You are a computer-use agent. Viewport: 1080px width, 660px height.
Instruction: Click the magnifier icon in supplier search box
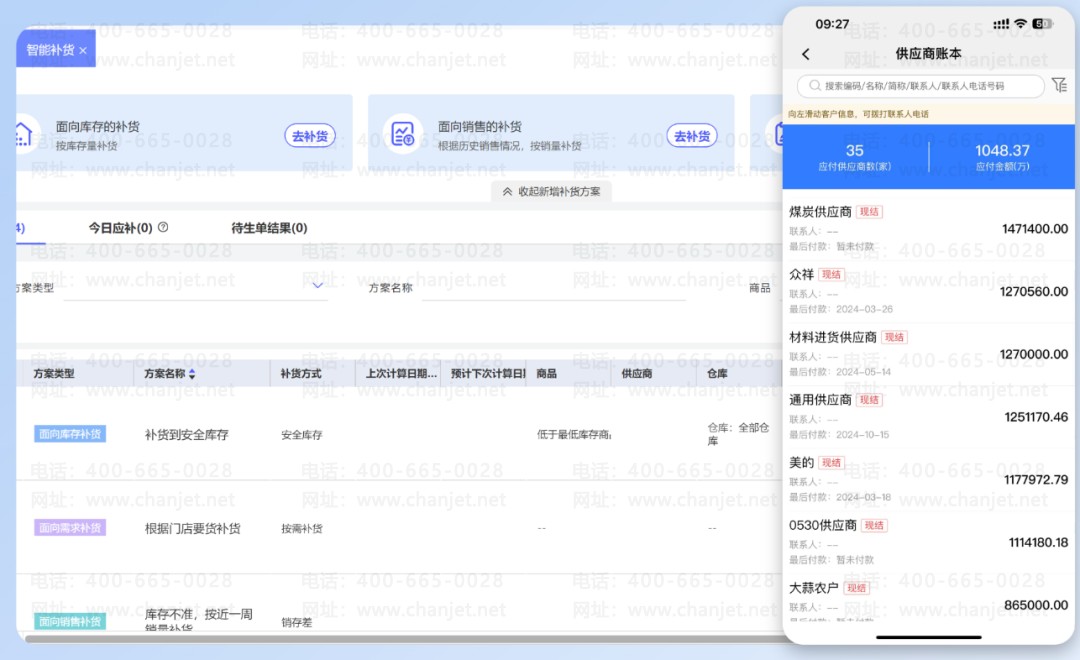[815, 86]
